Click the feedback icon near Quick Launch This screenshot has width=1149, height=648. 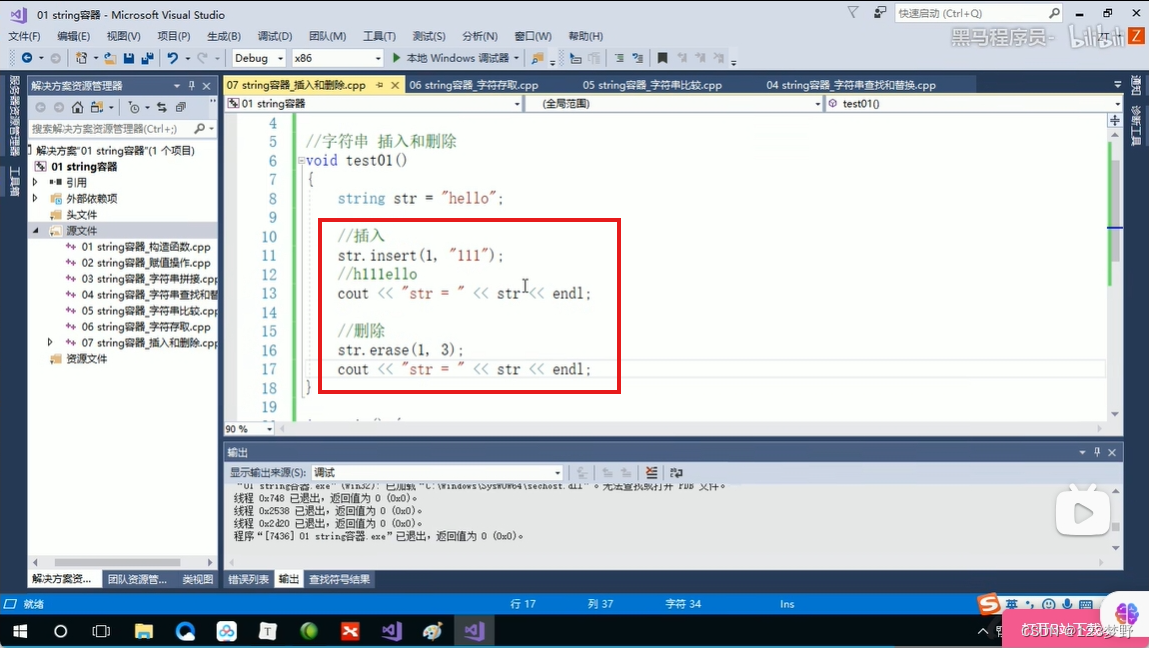(880, 12)
